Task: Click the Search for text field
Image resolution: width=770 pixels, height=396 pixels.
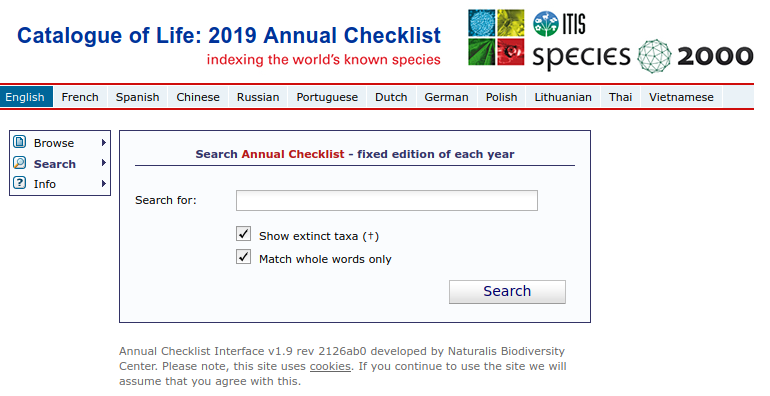Action: click(x=386, y=200)
